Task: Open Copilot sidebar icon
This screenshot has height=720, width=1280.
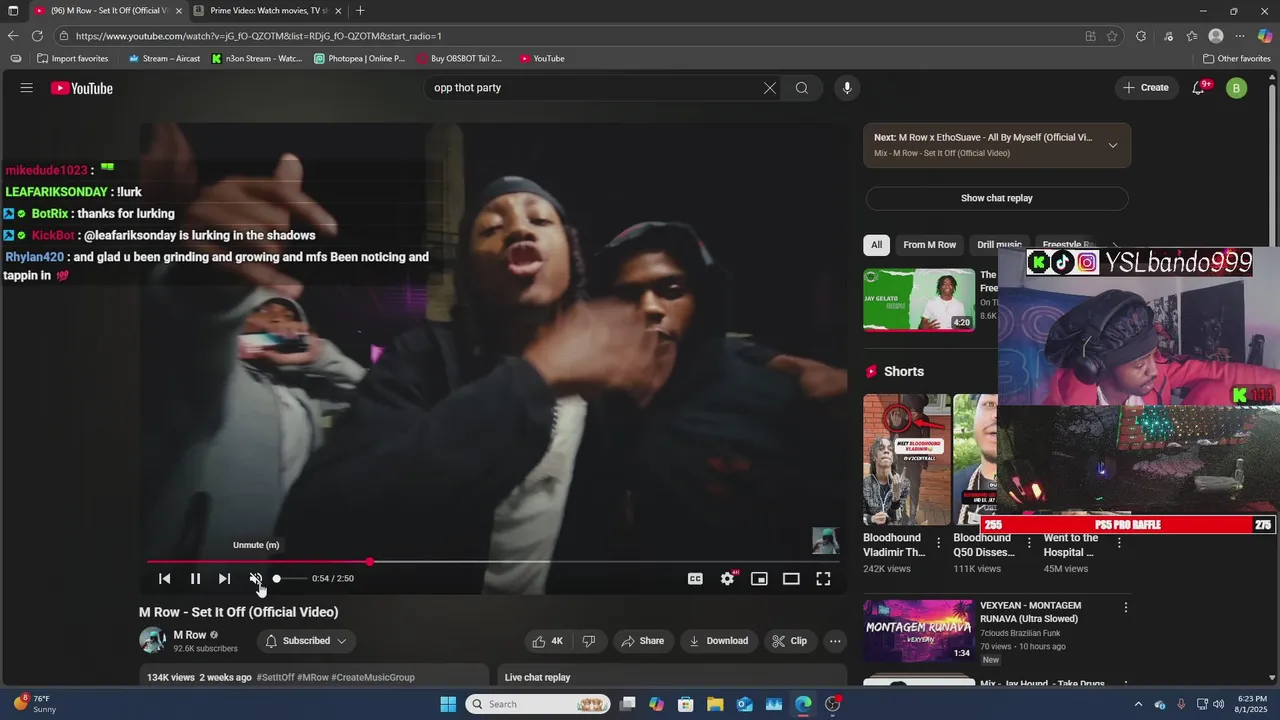Action: point(1265,36)
